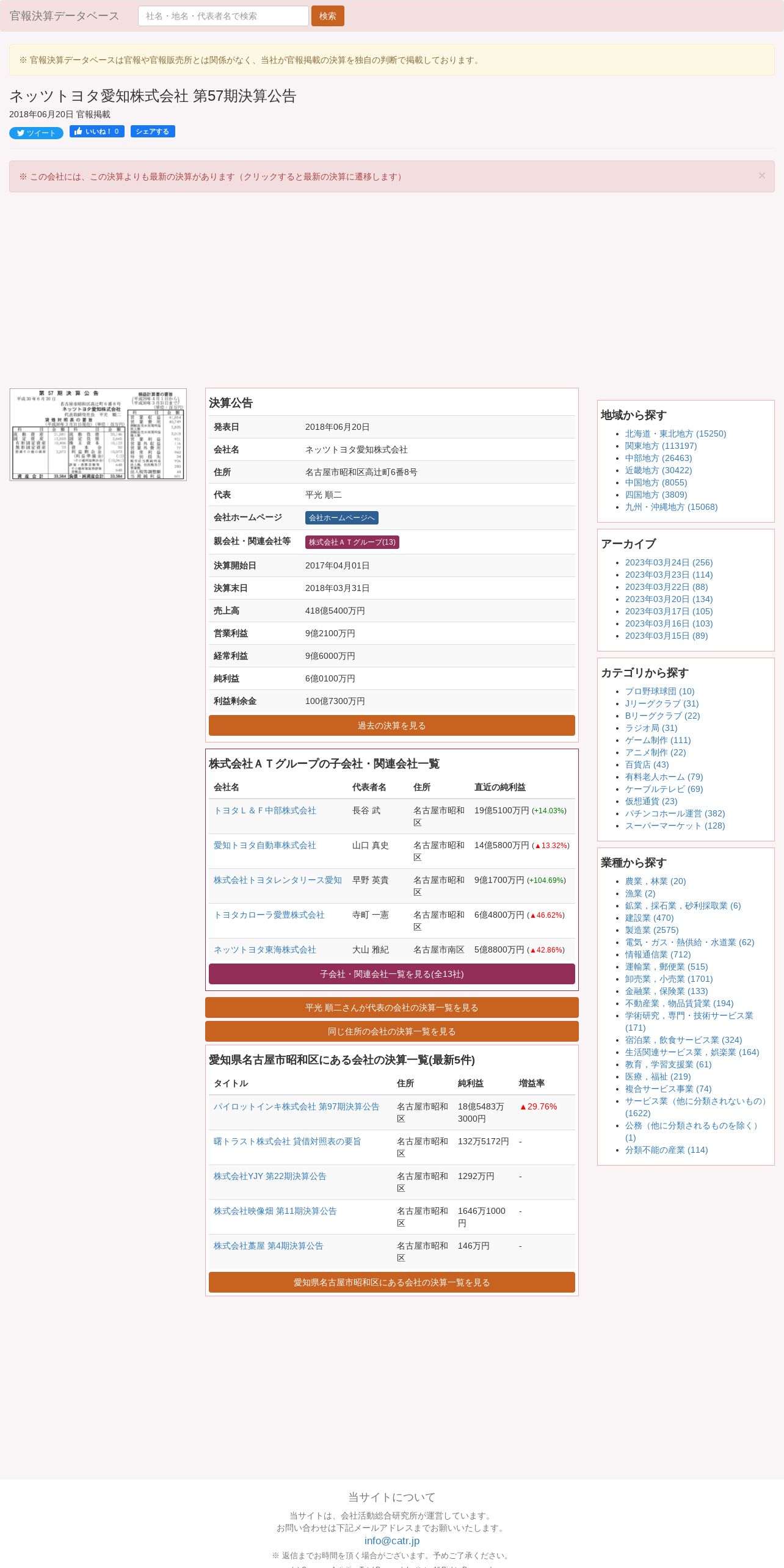The image size is (784, 1568).
Task: Click the Facebook いいね! button
Action: (x=97, y=131)
